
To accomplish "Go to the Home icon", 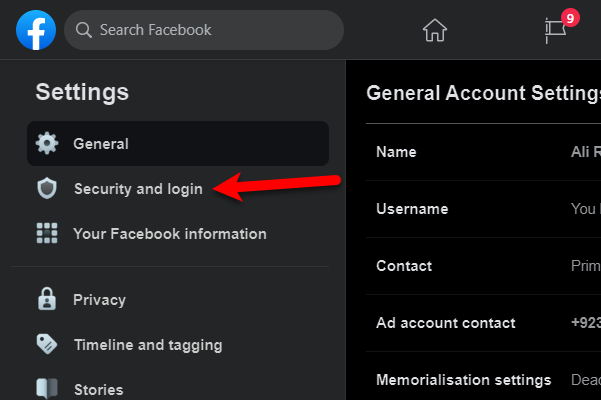I will tap(435, 30).
